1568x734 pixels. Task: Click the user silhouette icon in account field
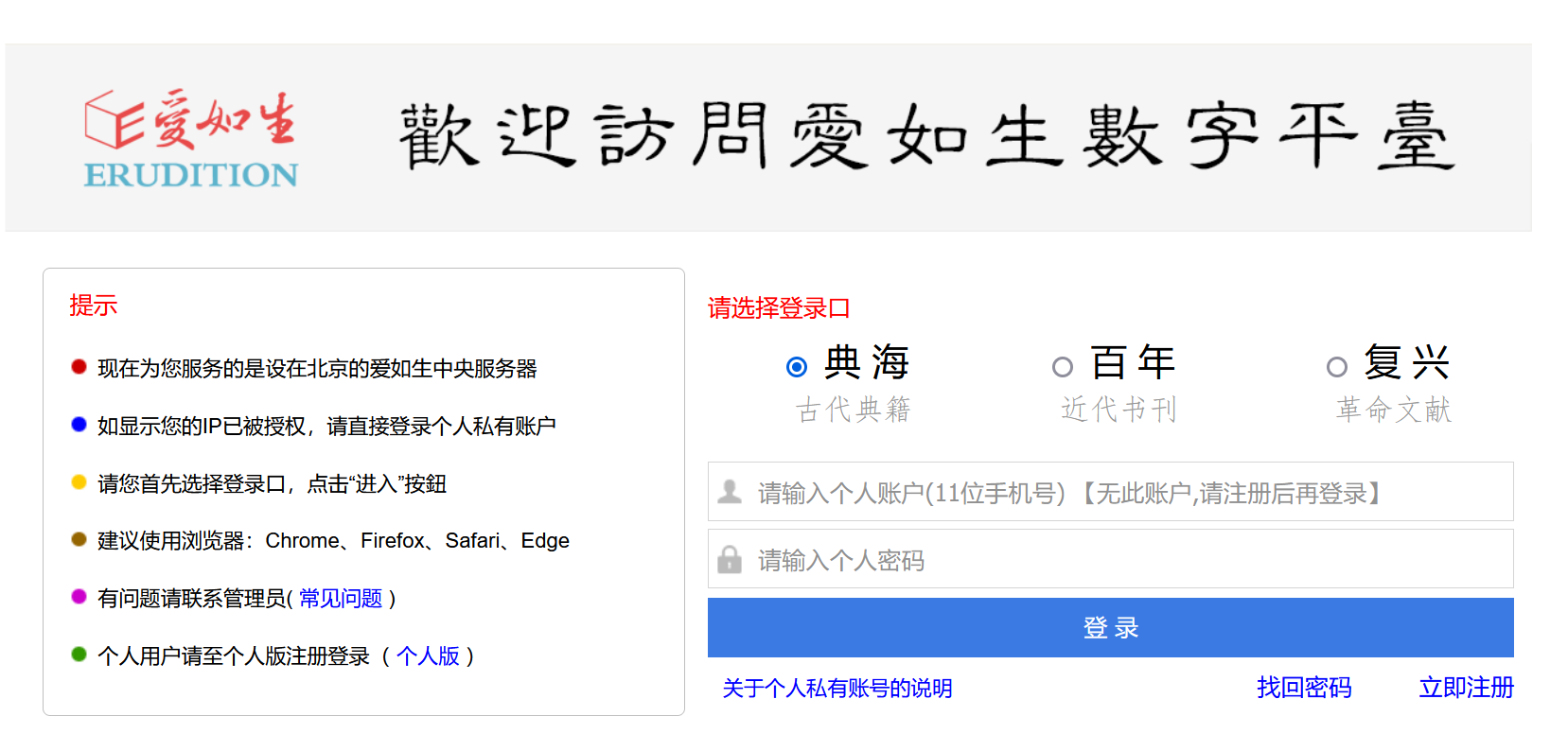tap(730, 492)
